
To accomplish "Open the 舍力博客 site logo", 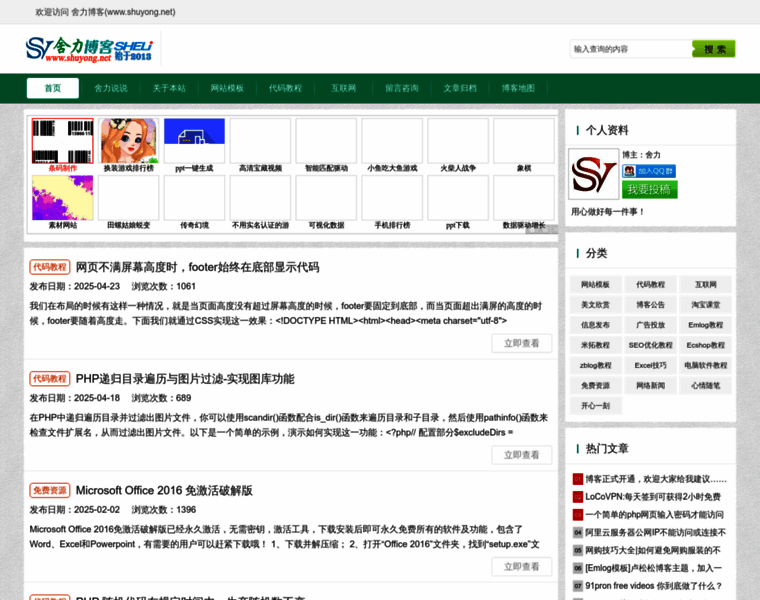I will (89, 49).
